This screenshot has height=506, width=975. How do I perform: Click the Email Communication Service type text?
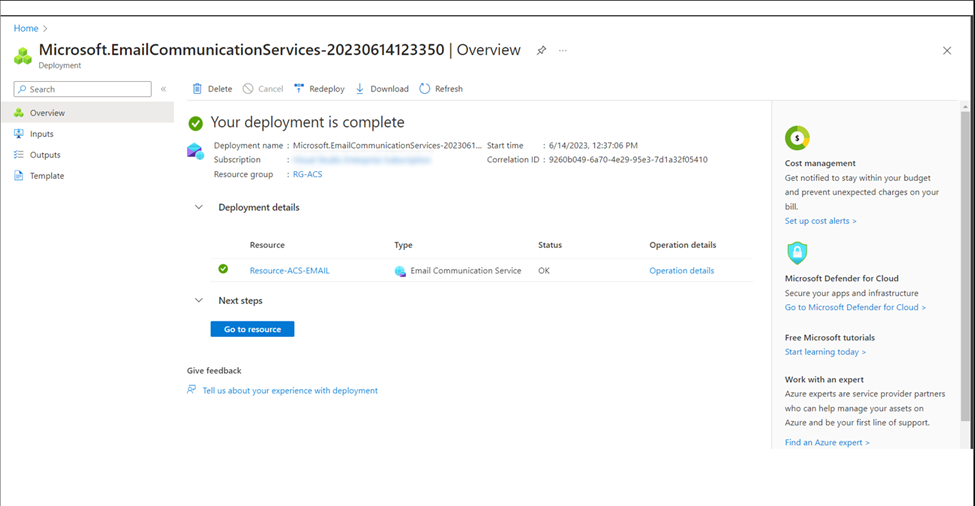[466, 270]
